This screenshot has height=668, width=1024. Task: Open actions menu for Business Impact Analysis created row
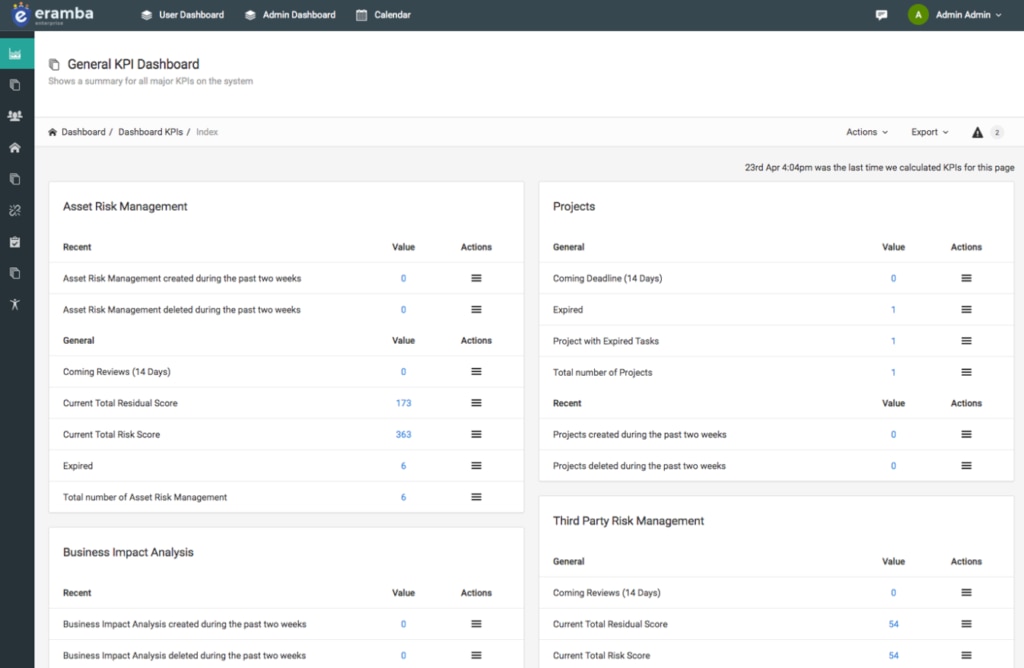tap(476, 624)
